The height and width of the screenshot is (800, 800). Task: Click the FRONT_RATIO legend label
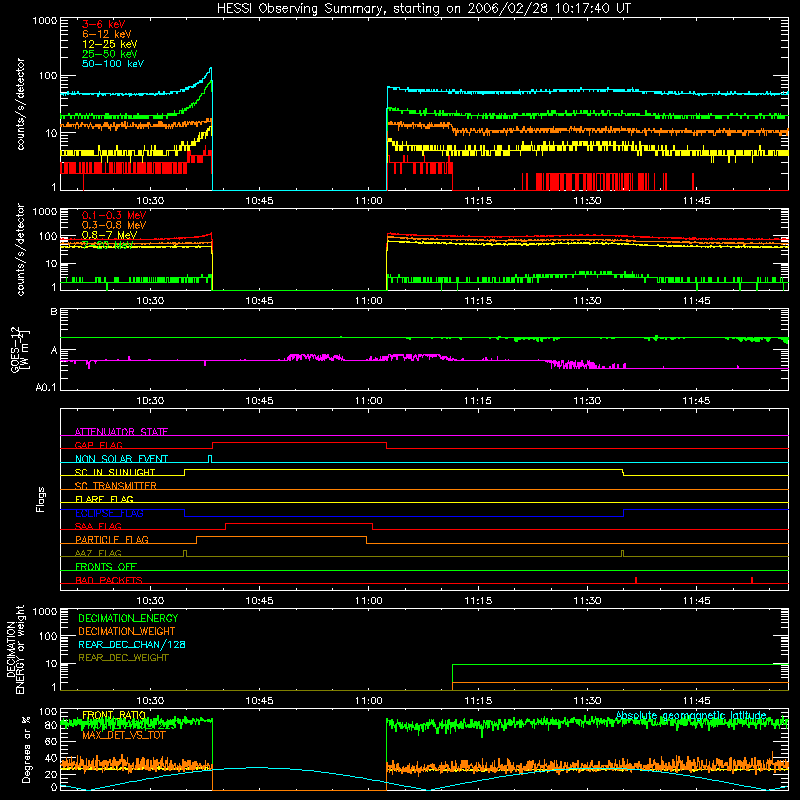click(114, 715)
